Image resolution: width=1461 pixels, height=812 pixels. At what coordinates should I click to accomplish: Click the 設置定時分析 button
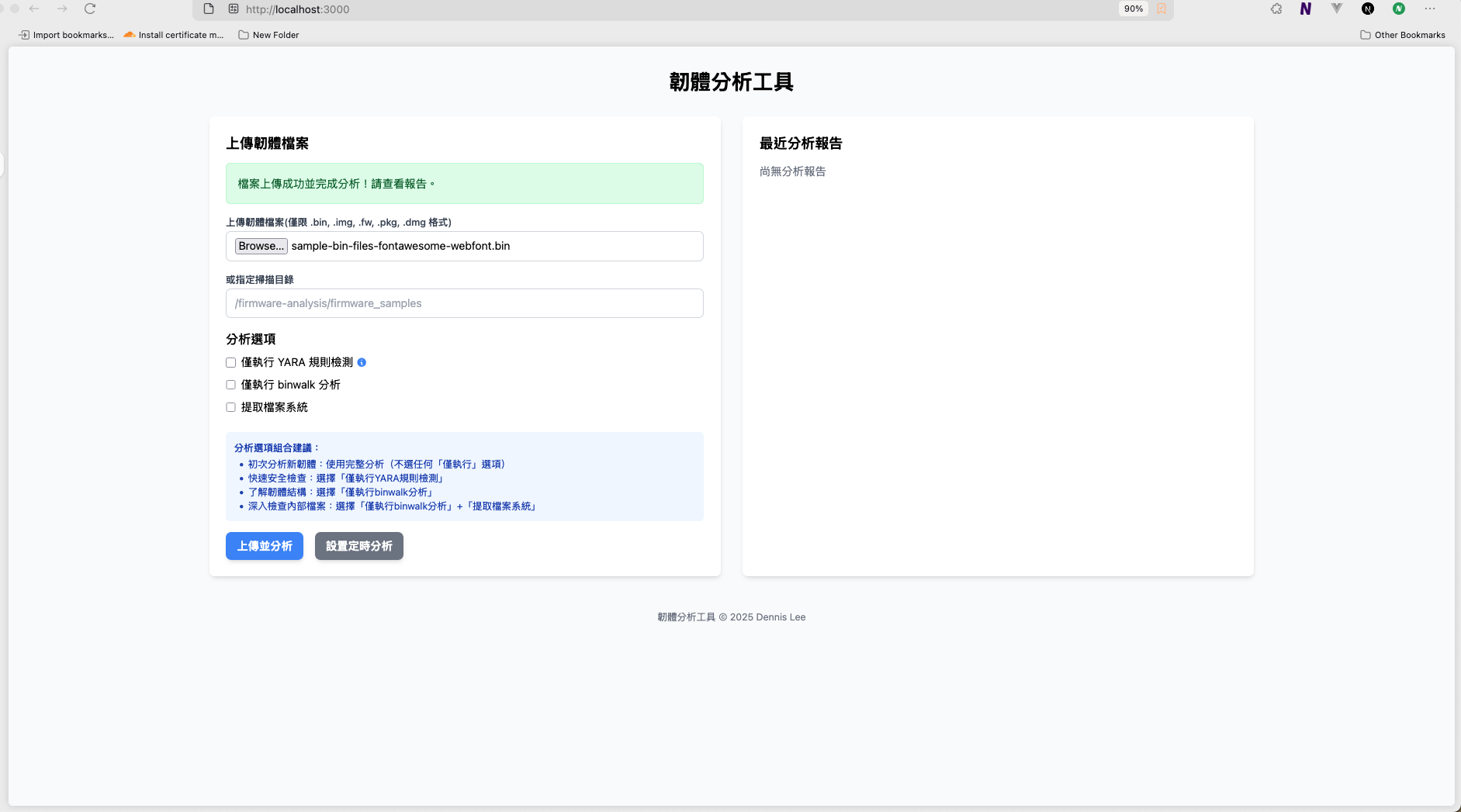click(359, 546)
